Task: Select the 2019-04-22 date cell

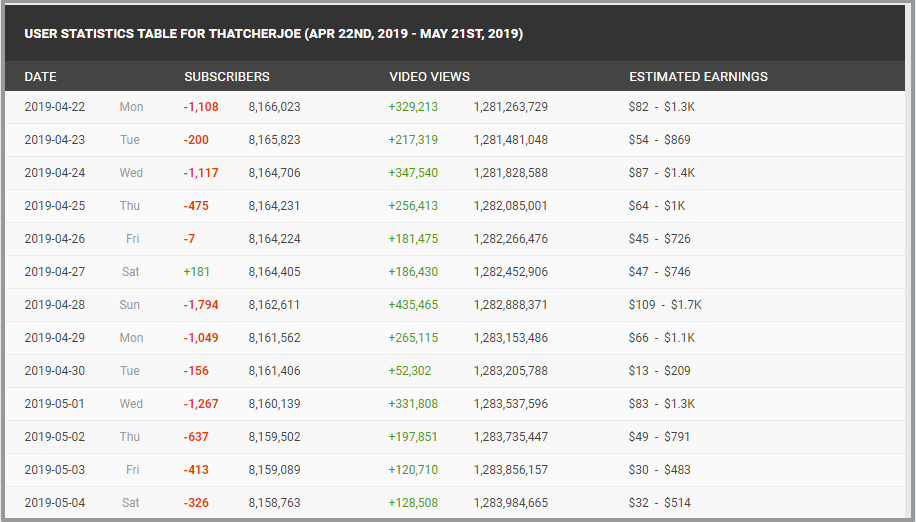Action: (x=54, y=107)
